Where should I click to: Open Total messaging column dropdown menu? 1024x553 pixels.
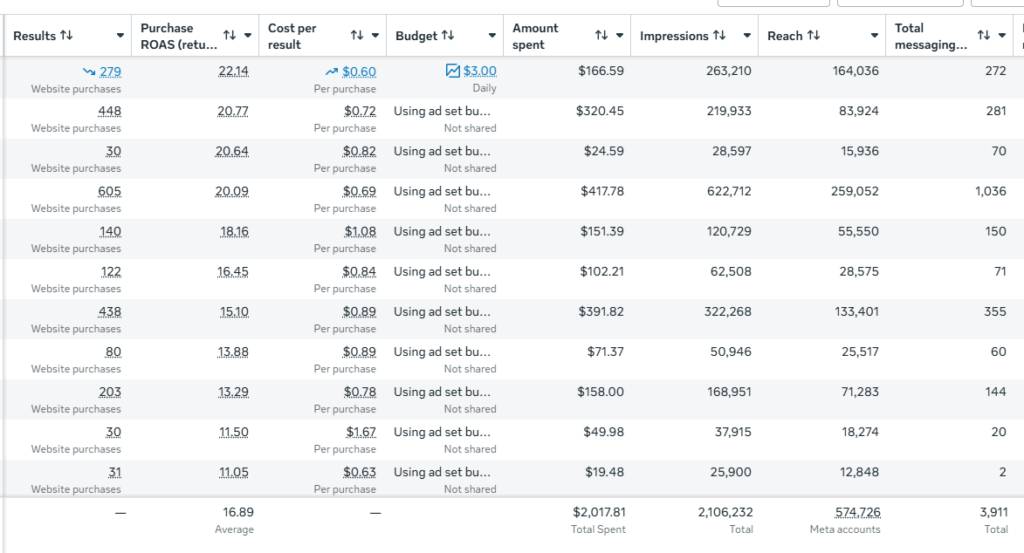tap(1002, 35)
